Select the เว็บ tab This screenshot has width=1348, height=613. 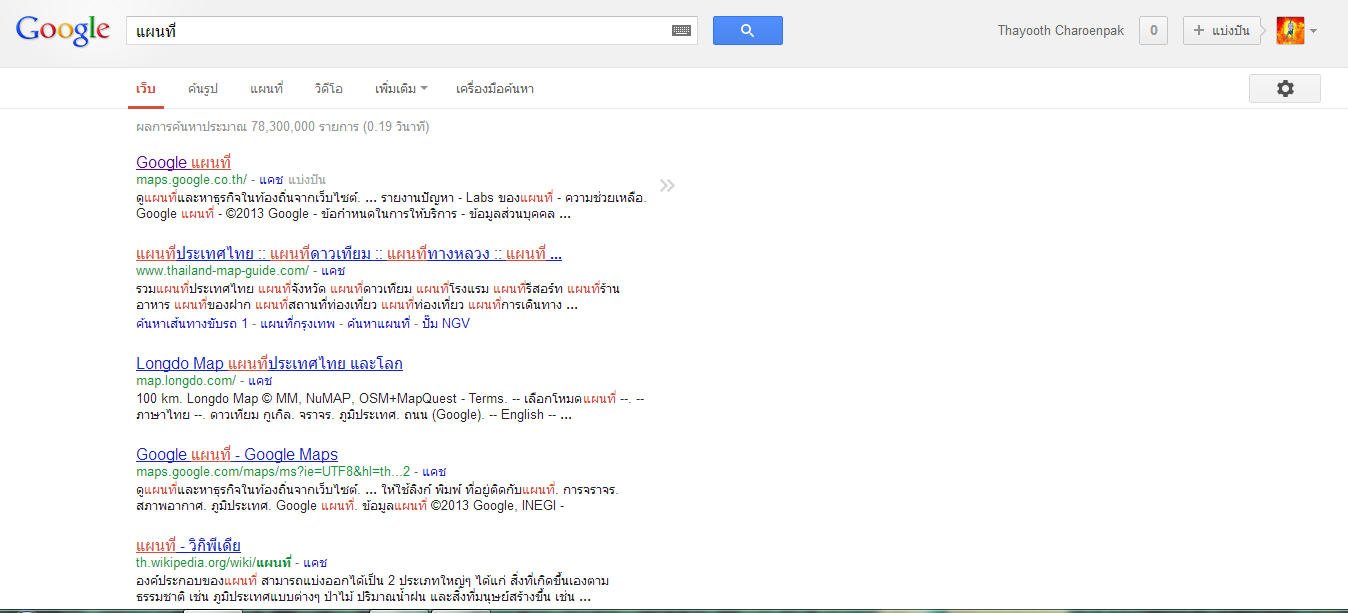146,89
